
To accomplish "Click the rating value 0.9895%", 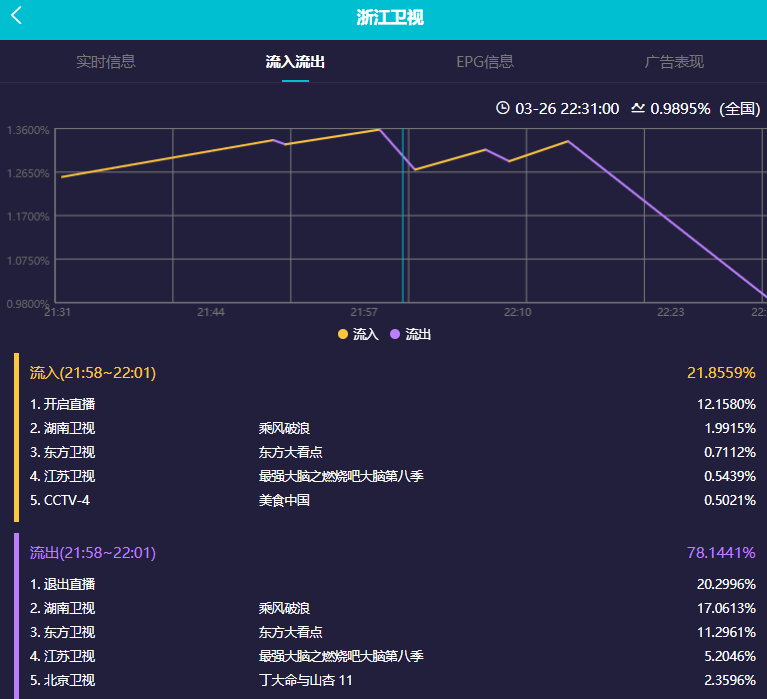I will coord(680,108).
